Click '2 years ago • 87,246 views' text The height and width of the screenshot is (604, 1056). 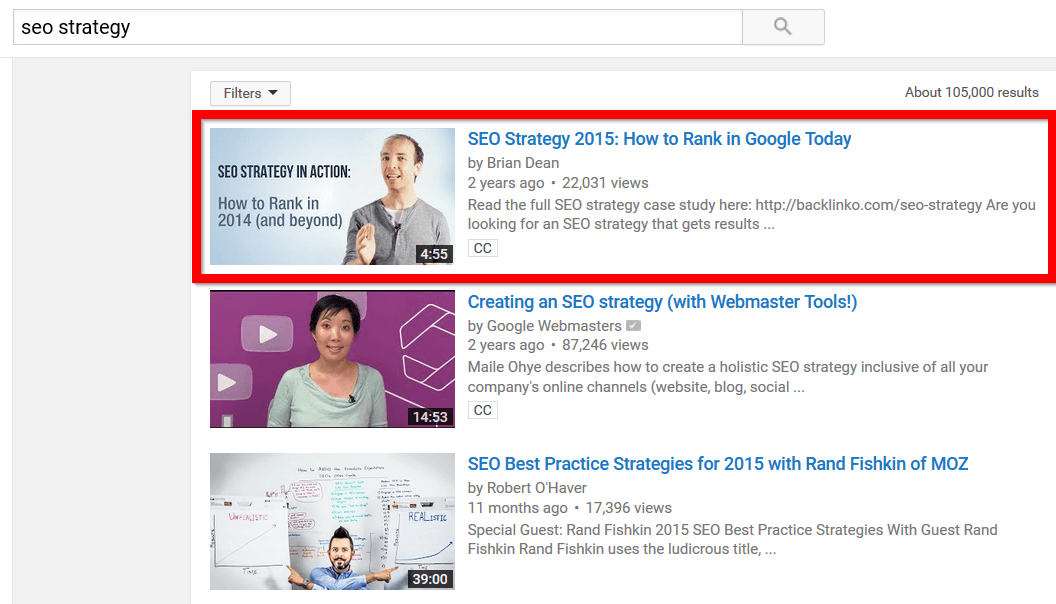coord(558,345)
